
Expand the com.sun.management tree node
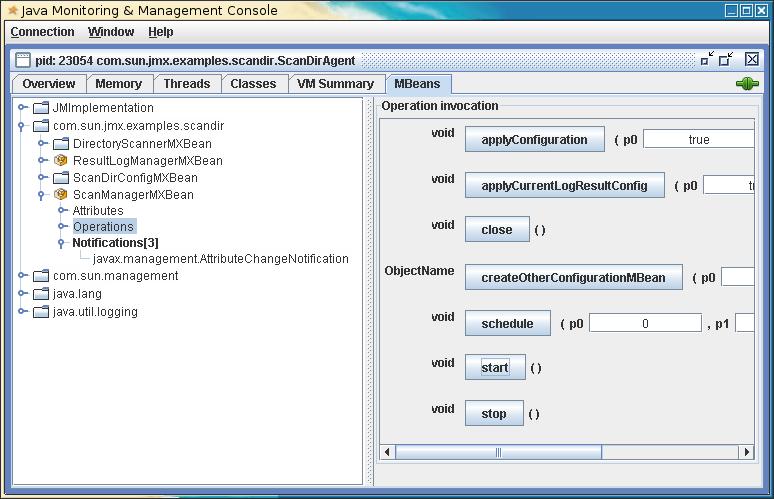22,276
